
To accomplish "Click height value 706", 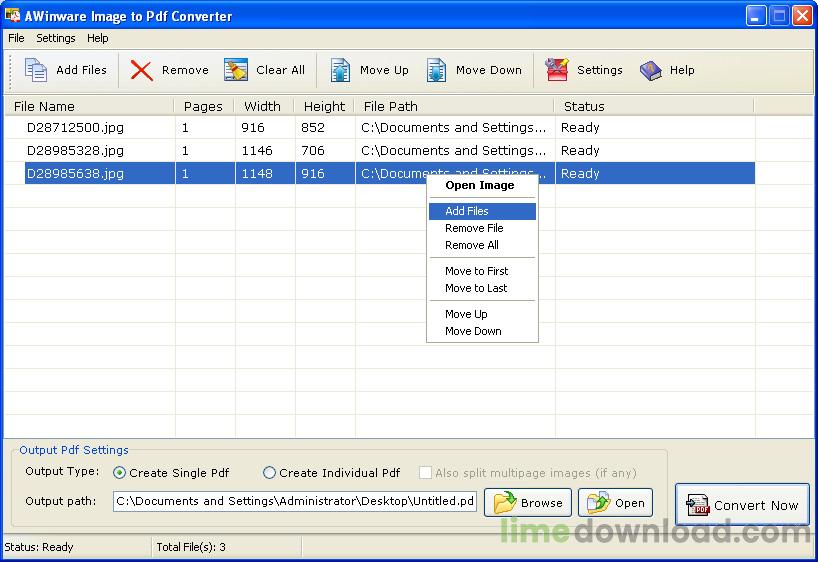I will click(x=313, y=150).
